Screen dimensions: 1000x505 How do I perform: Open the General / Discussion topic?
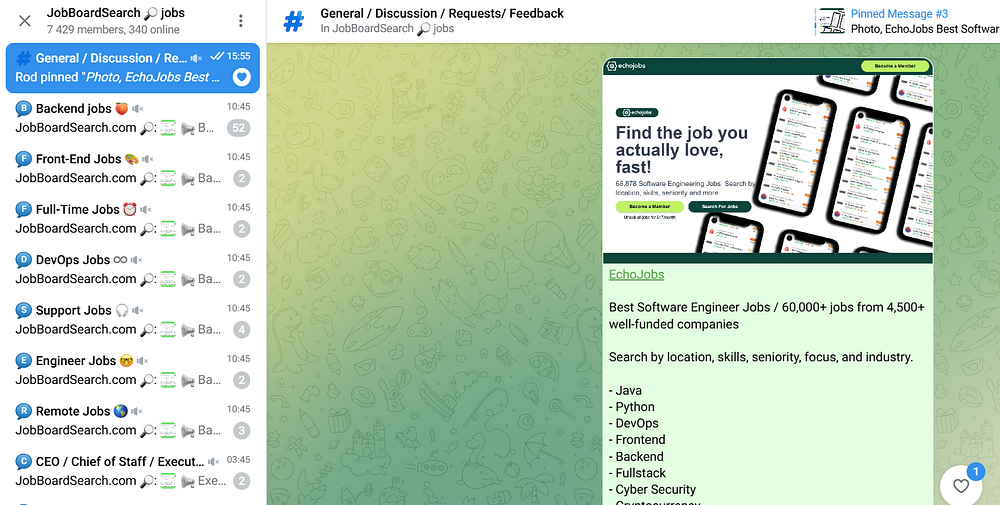133,68
